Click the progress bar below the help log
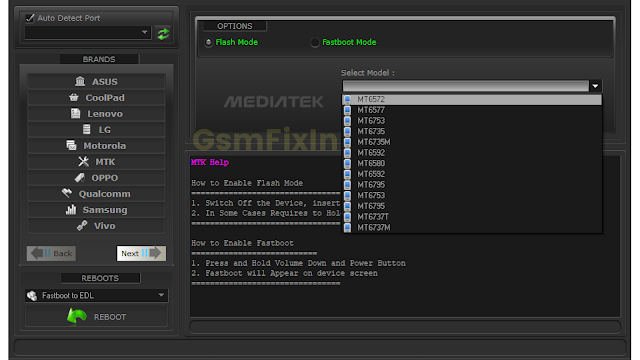This screenshot has height=360, width=640. click(405, 327)
